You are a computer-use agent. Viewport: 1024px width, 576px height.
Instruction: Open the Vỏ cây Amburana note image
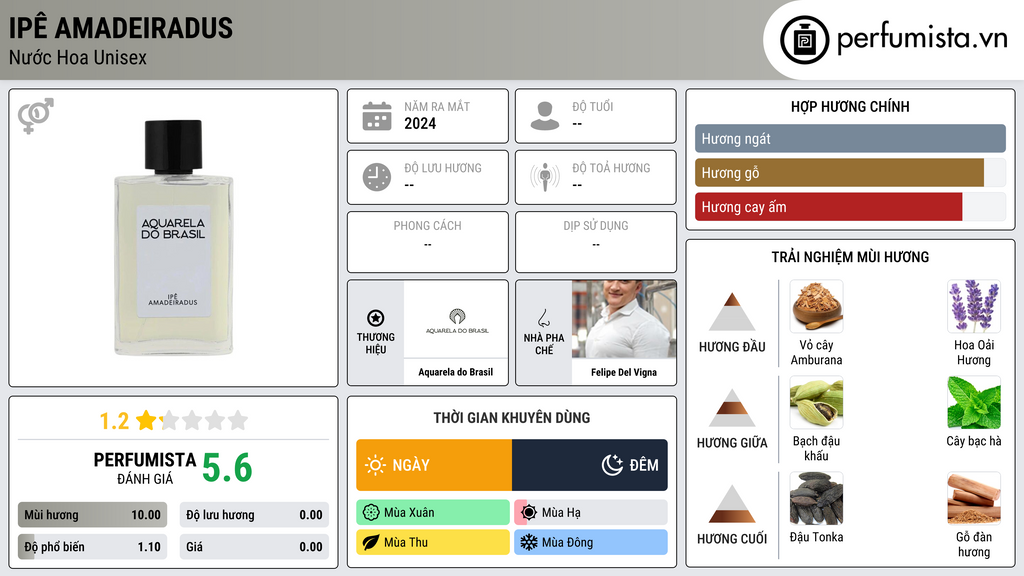816,307
